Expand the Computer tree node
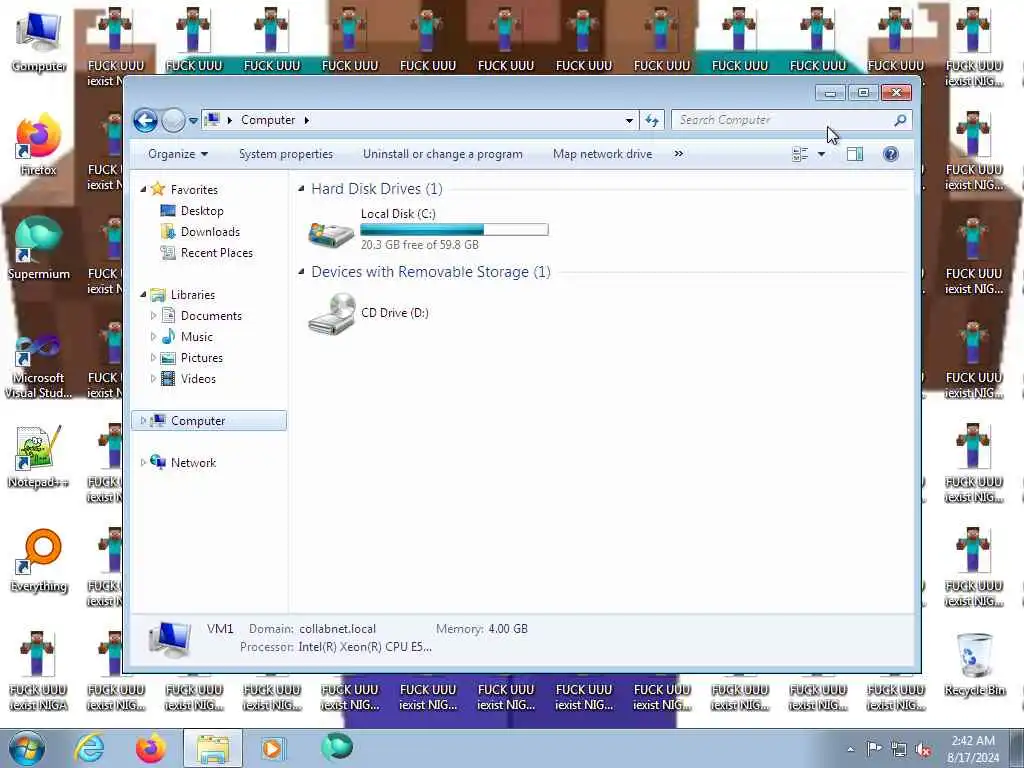1024x768 pixels. point(143,421)
